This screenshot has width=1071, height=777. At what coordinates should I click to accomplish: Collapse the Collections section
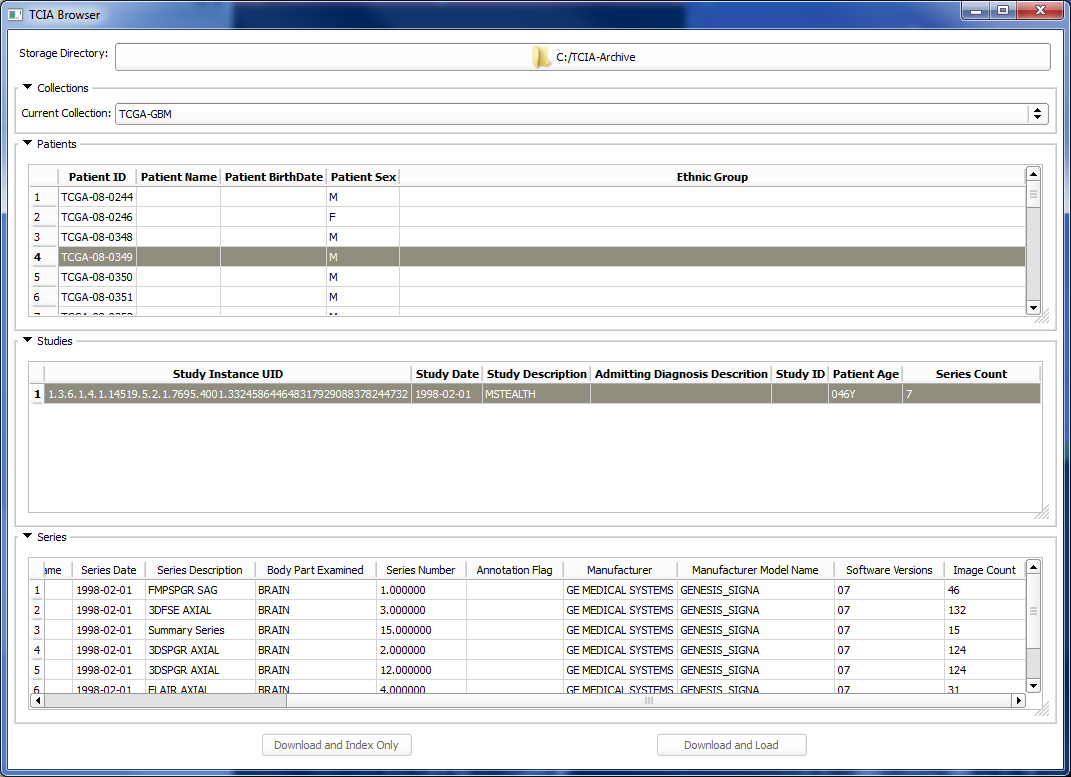coord(28,88)
